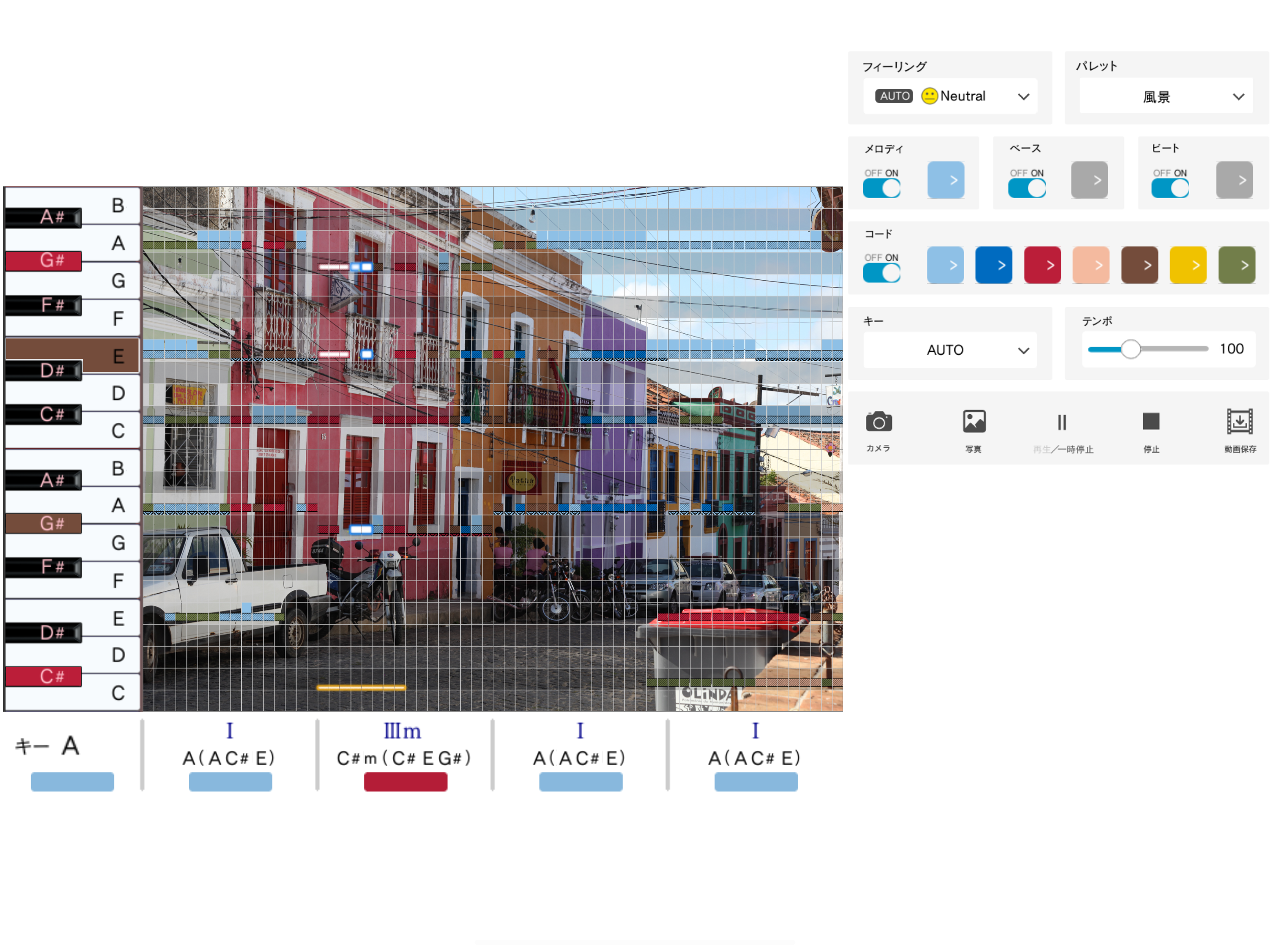Click the red IIIm chord bar
Viewport: 1270px width, 952px height.
point(405,781)
